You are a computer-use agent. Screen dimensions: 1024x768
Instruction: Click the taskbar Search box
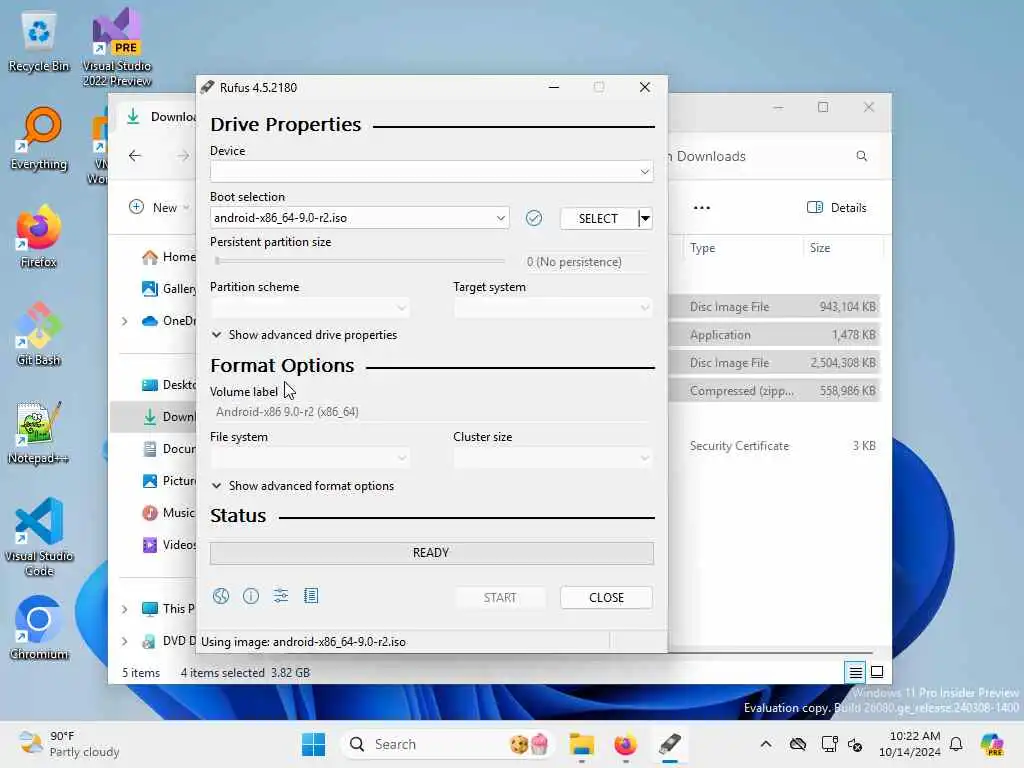447,744
